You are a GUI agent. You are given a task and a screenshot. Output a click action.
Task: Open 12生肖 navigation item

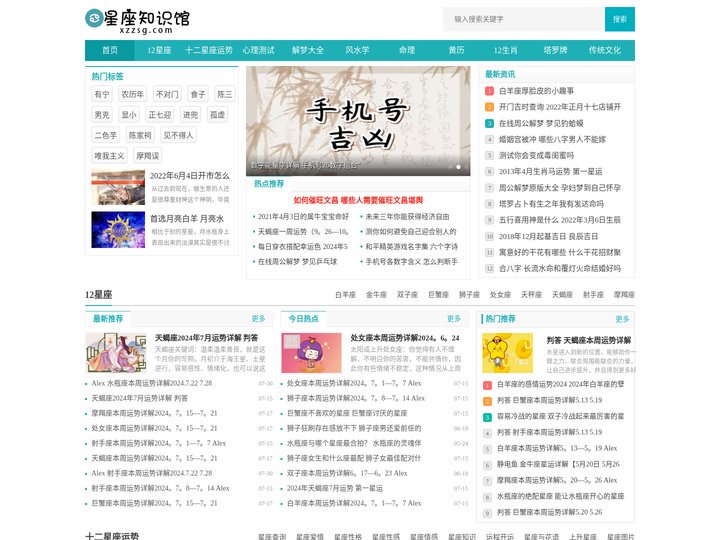point(506,51)
